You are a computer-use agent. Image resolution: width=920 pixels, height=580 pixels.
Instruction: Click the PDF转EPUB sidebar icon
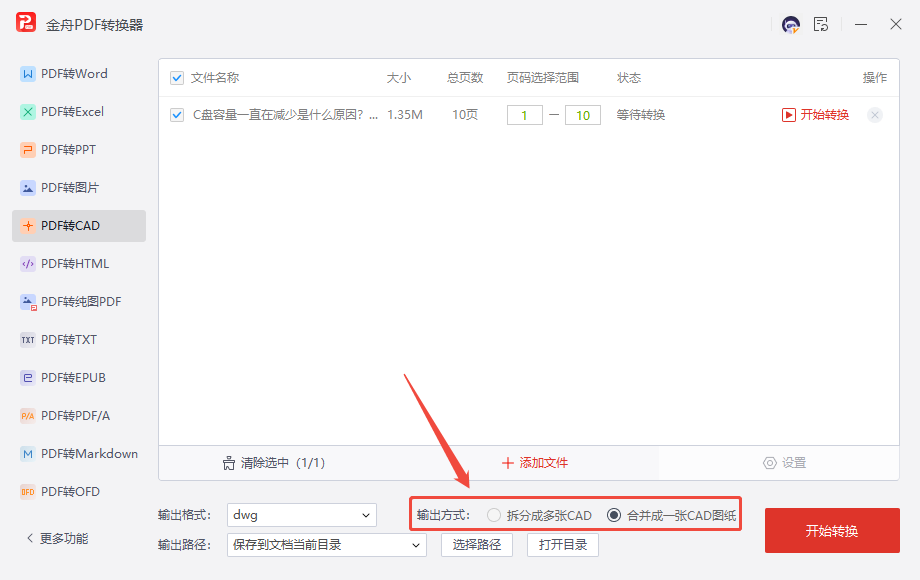[28, 378]
